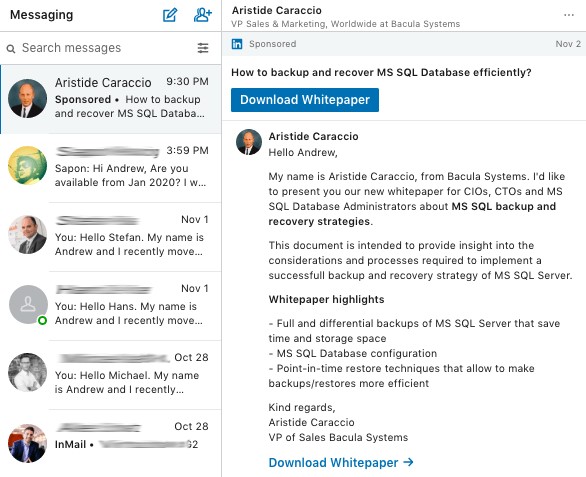Click sender name above Hello Andrew
The height and width of the screenshot is (477, 586).
[313, 136]
